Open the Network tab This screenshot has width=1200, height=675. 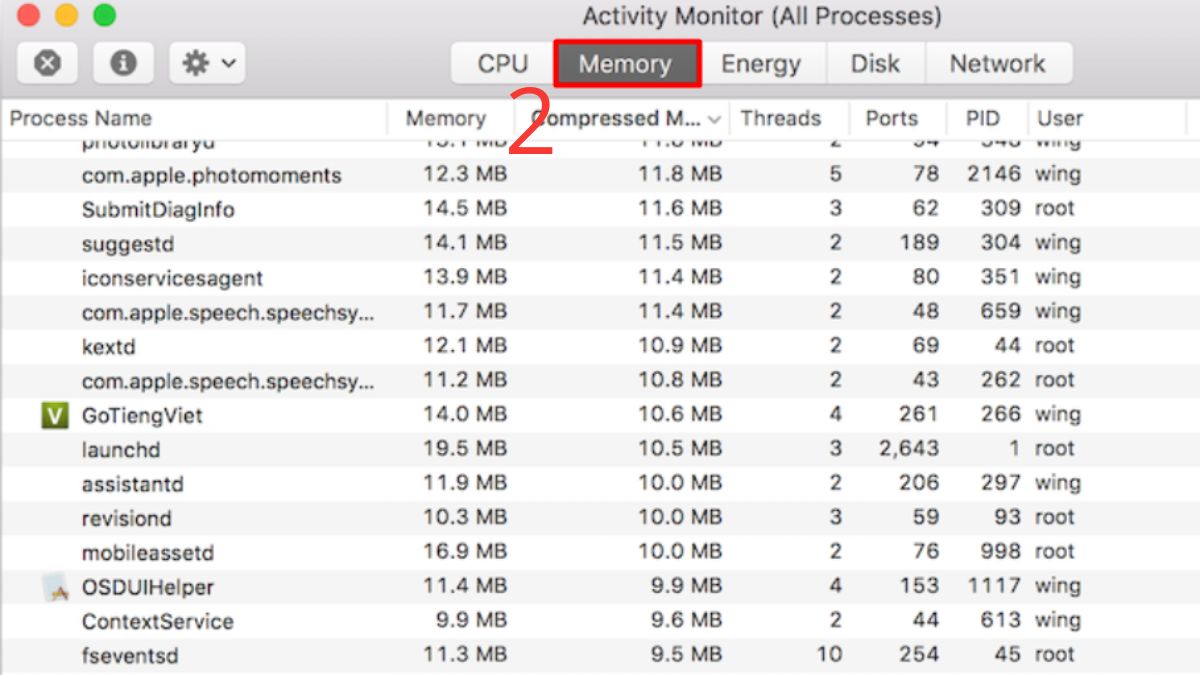[997, 64]
